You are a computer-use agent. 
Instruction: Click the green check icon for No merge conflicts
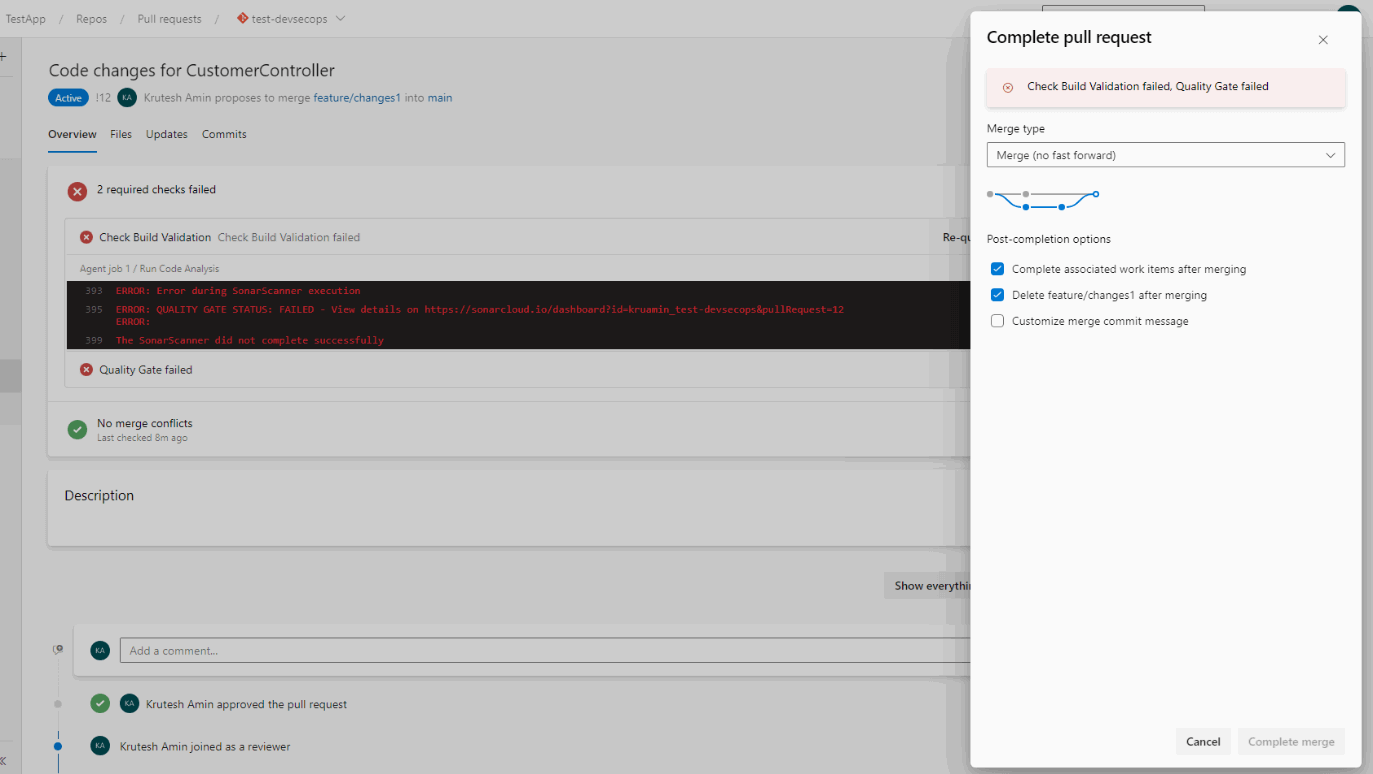pos(77,429)
